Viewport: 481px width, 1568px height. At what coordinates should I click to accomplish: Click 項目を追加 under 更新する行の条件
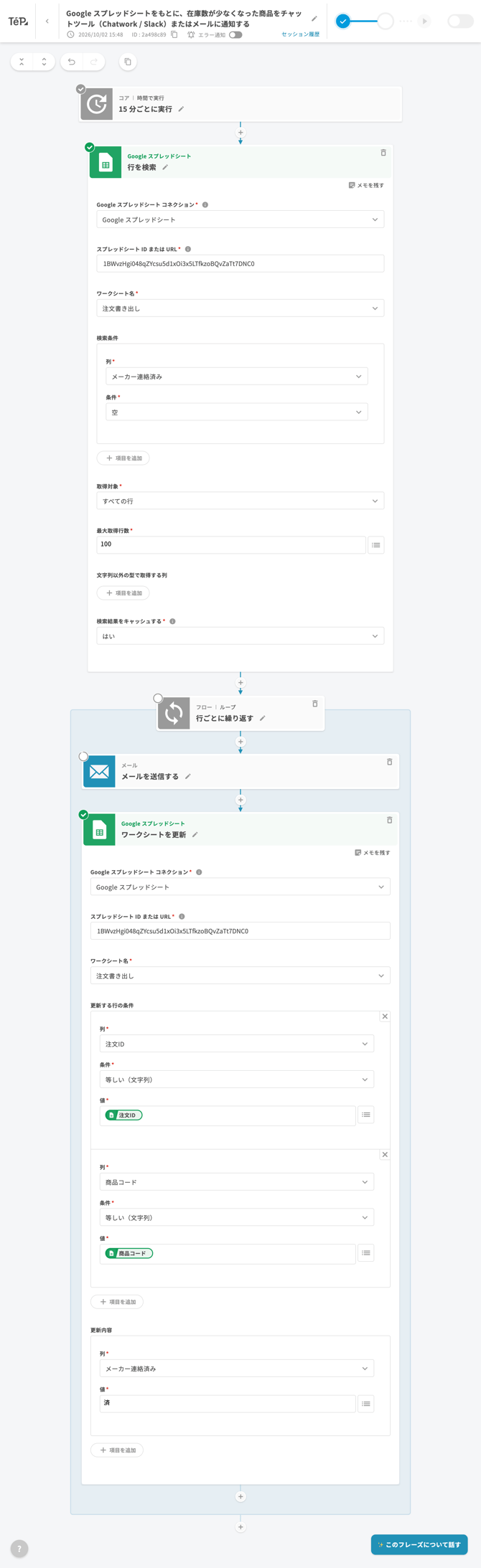click(x=117, y=1302)
